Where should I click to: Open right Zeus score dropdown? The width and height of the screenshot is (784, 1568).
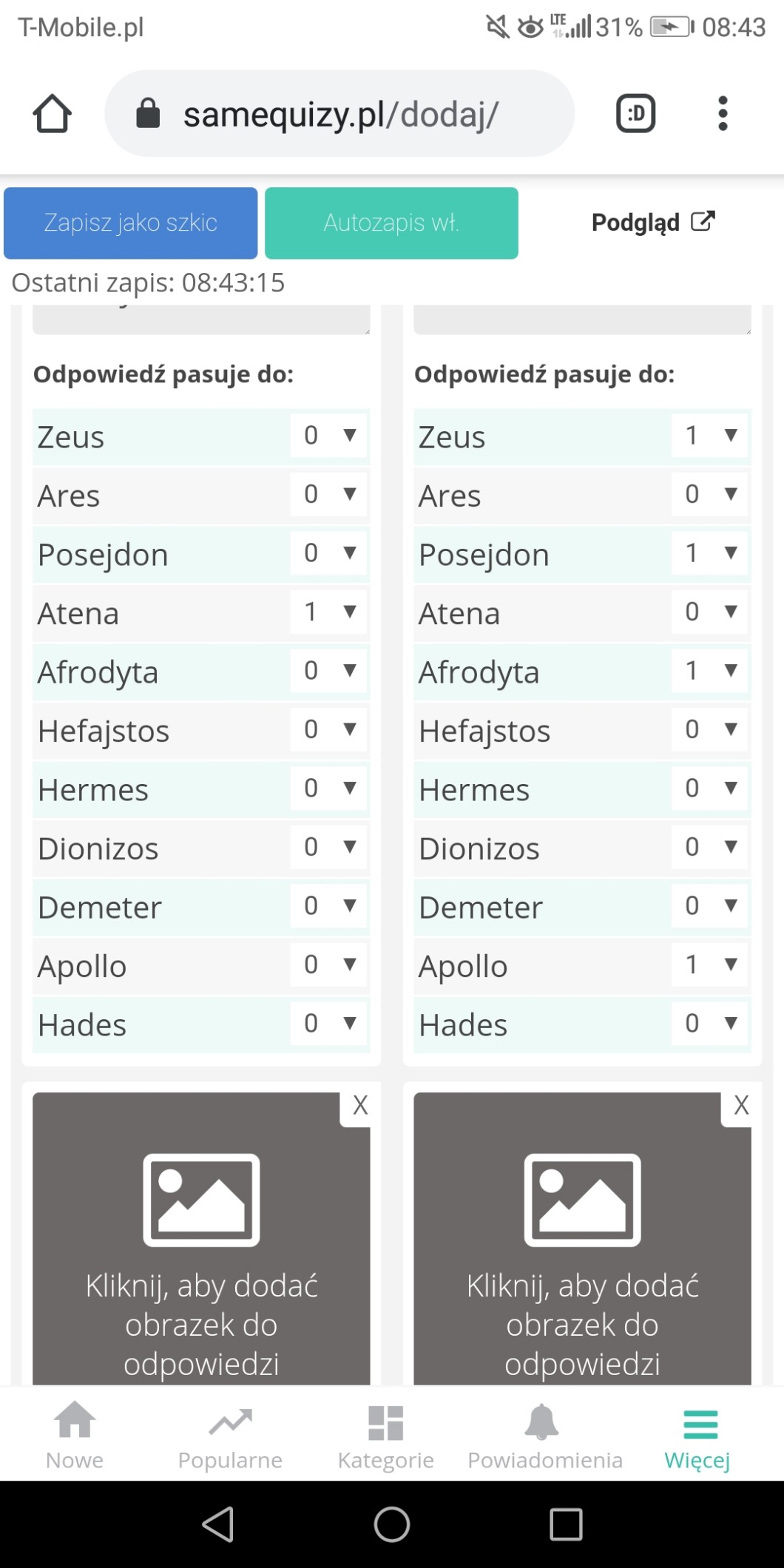tap(709, 436)
